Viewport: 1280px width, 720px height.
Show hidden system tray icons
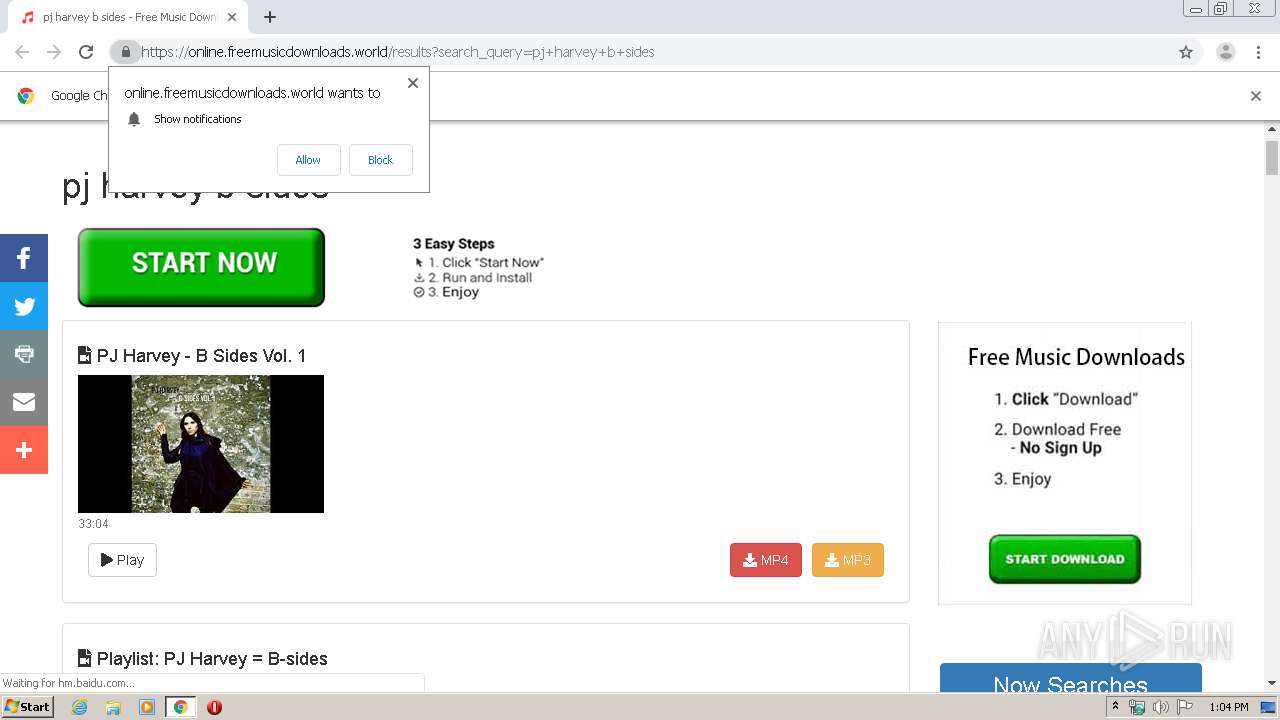point(1115,707)
